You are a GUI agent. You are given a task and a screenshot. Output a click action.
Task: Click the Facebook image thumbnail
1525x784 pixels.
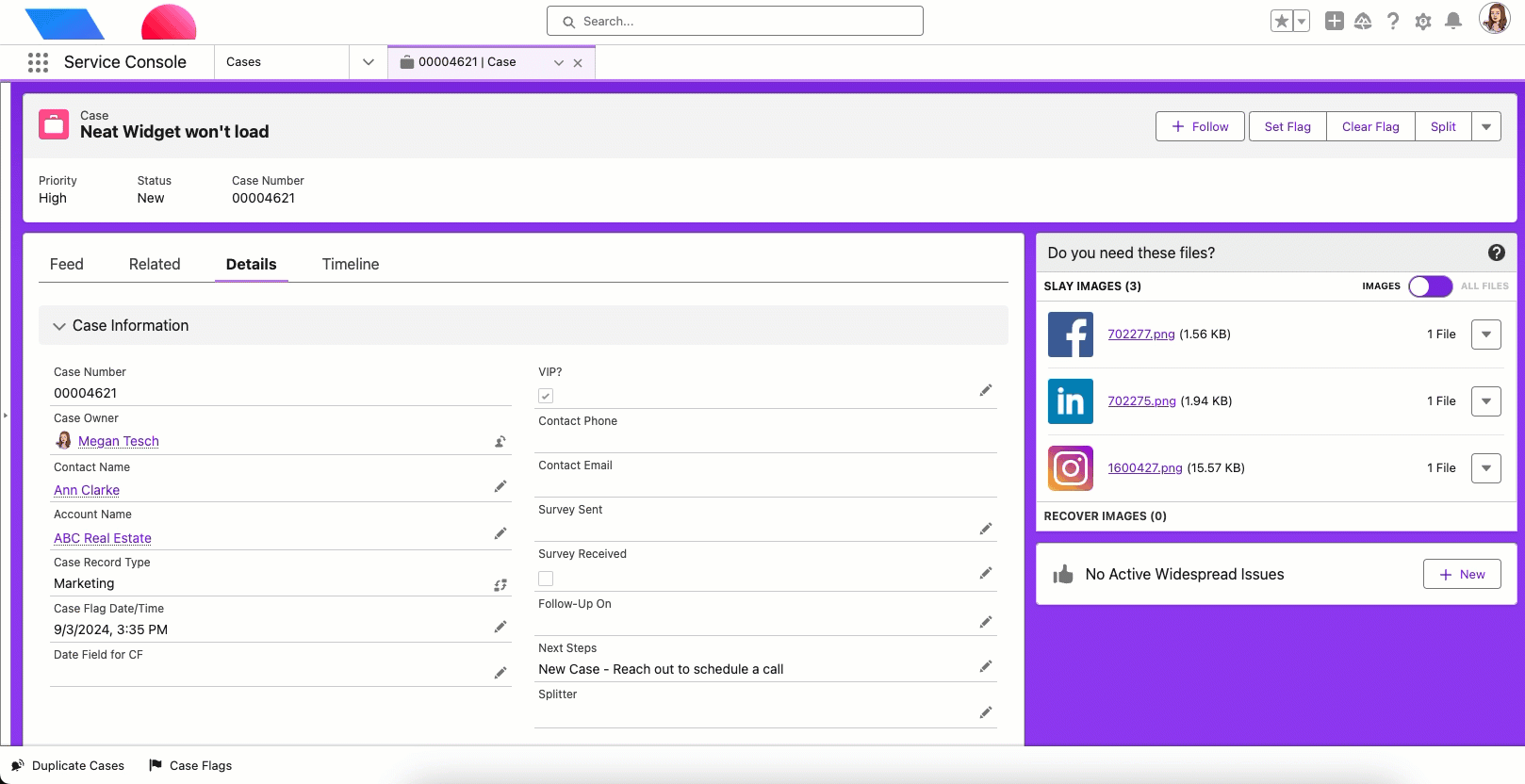(1071, 335)
